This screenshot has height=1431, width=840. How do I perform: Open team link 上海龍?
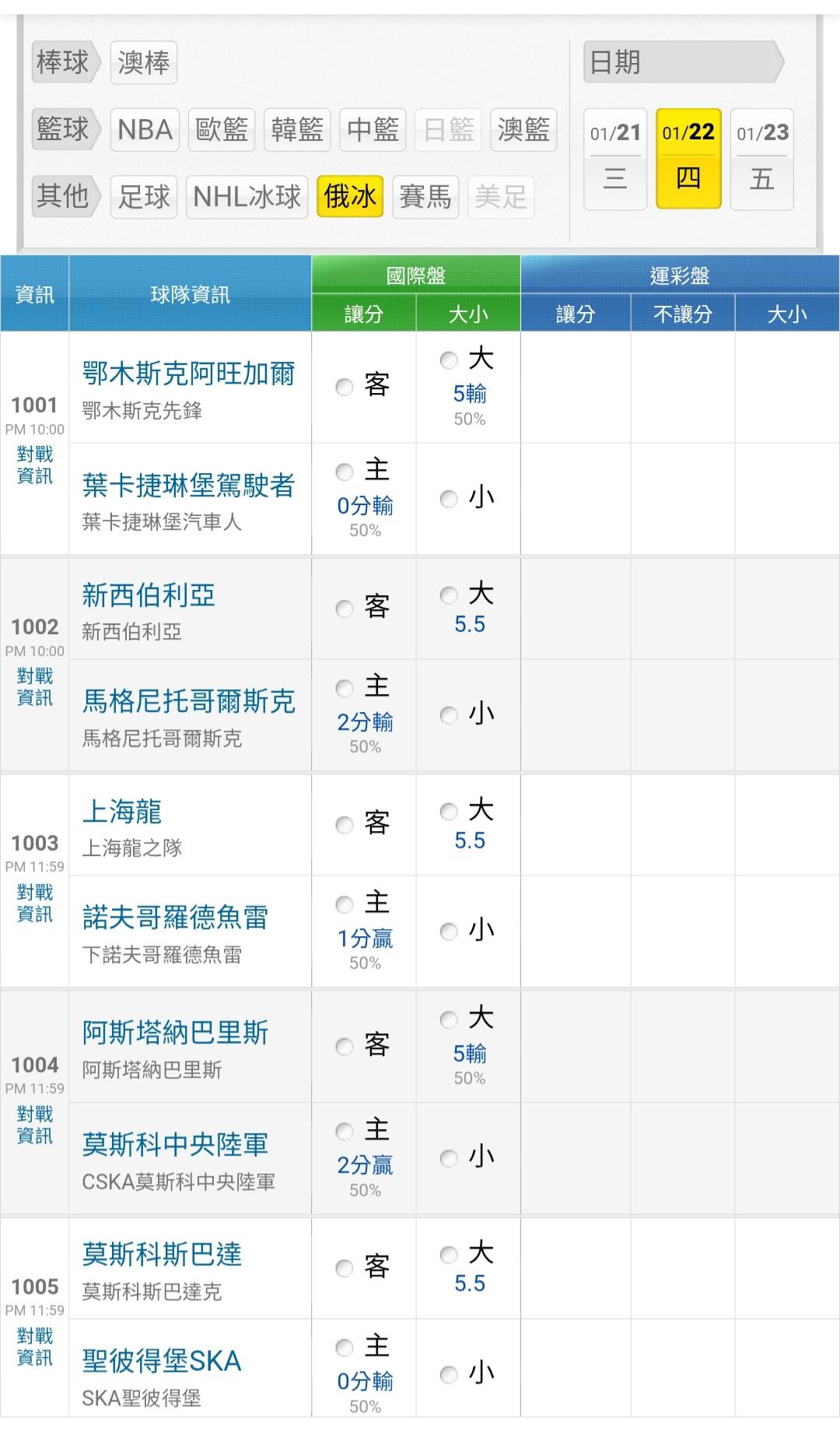[122, 812]
